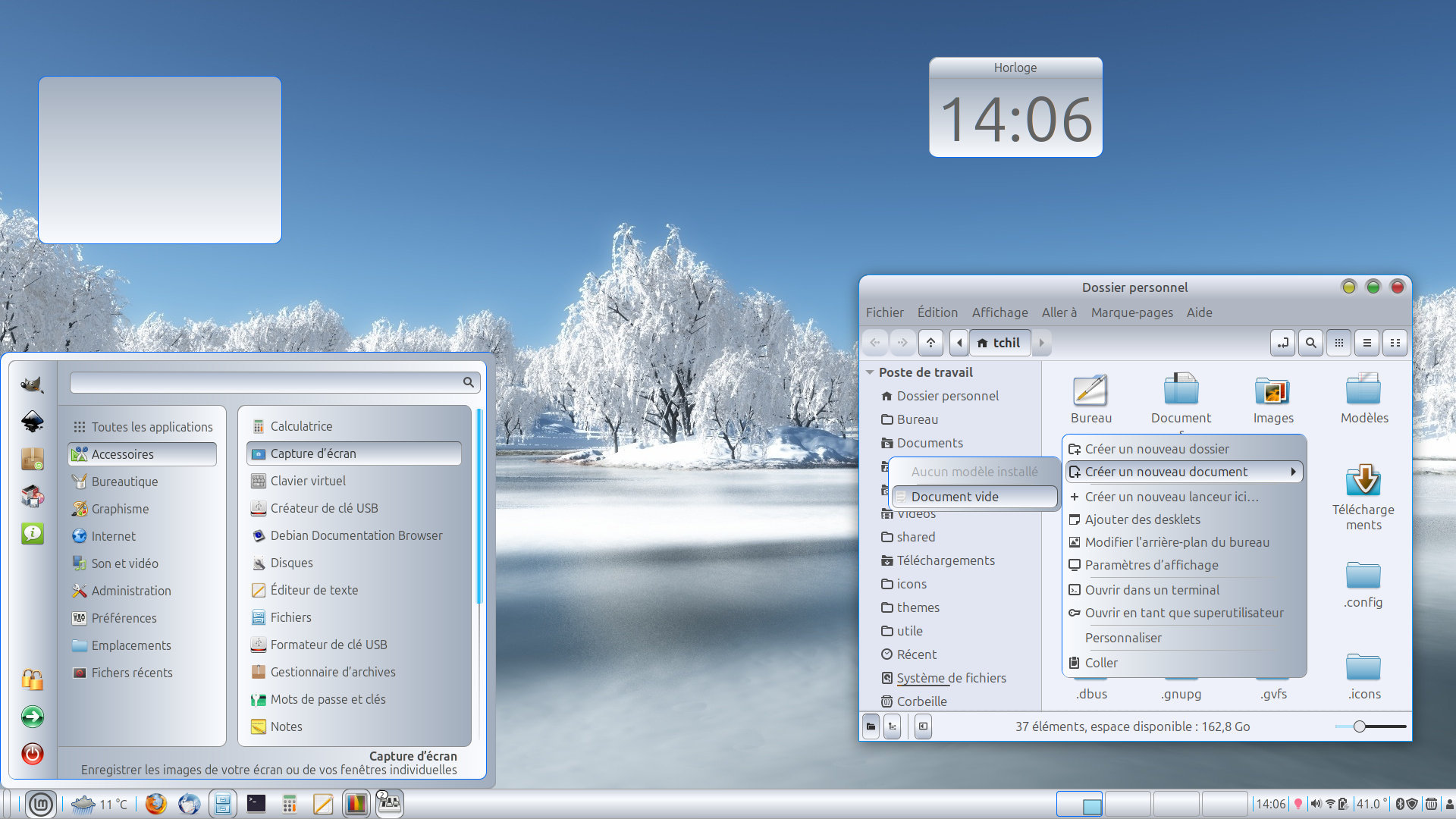This screenshot has width=1456, height=819.
Task: Click the Horloge clock desklet
Action: [x=1015, y=108]
